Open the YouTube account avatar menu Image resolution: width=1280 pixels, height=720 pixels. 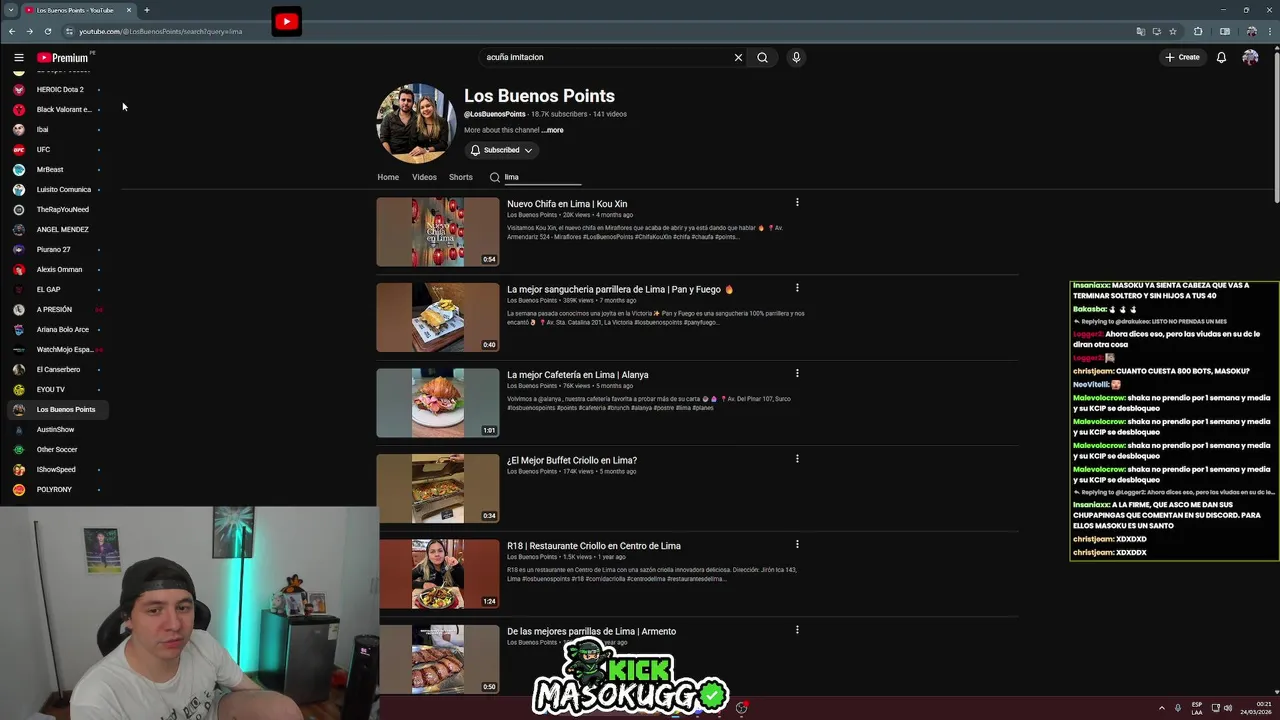tap(1250, 57)
